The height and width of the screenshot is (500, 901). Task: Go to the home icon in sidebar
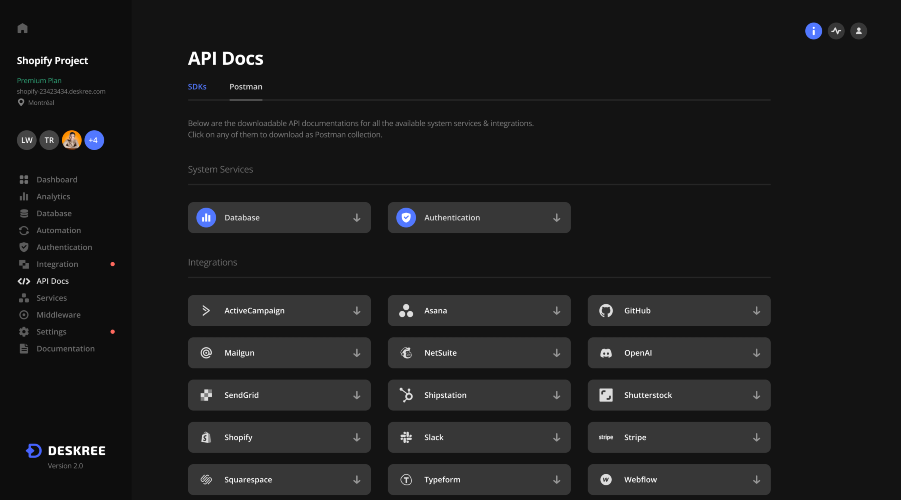[x=22, y=28]
